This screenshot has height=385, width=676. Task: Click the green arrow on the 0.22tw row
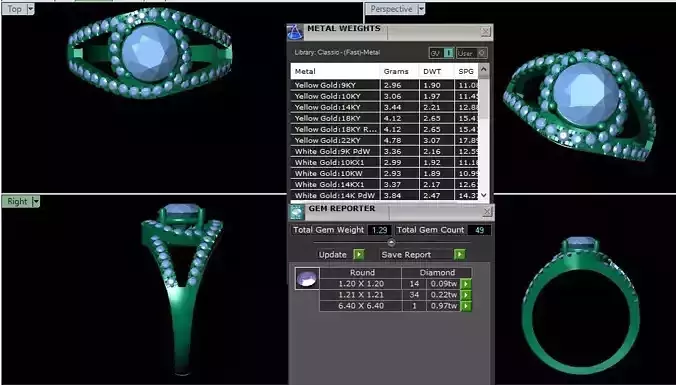[466, 295]
